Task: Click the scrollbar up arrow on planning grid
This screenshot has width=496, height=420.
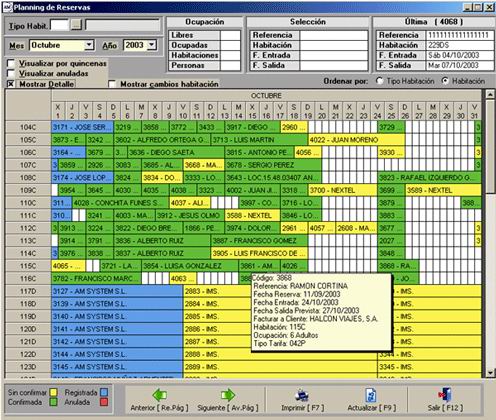Action: point(490,94)
